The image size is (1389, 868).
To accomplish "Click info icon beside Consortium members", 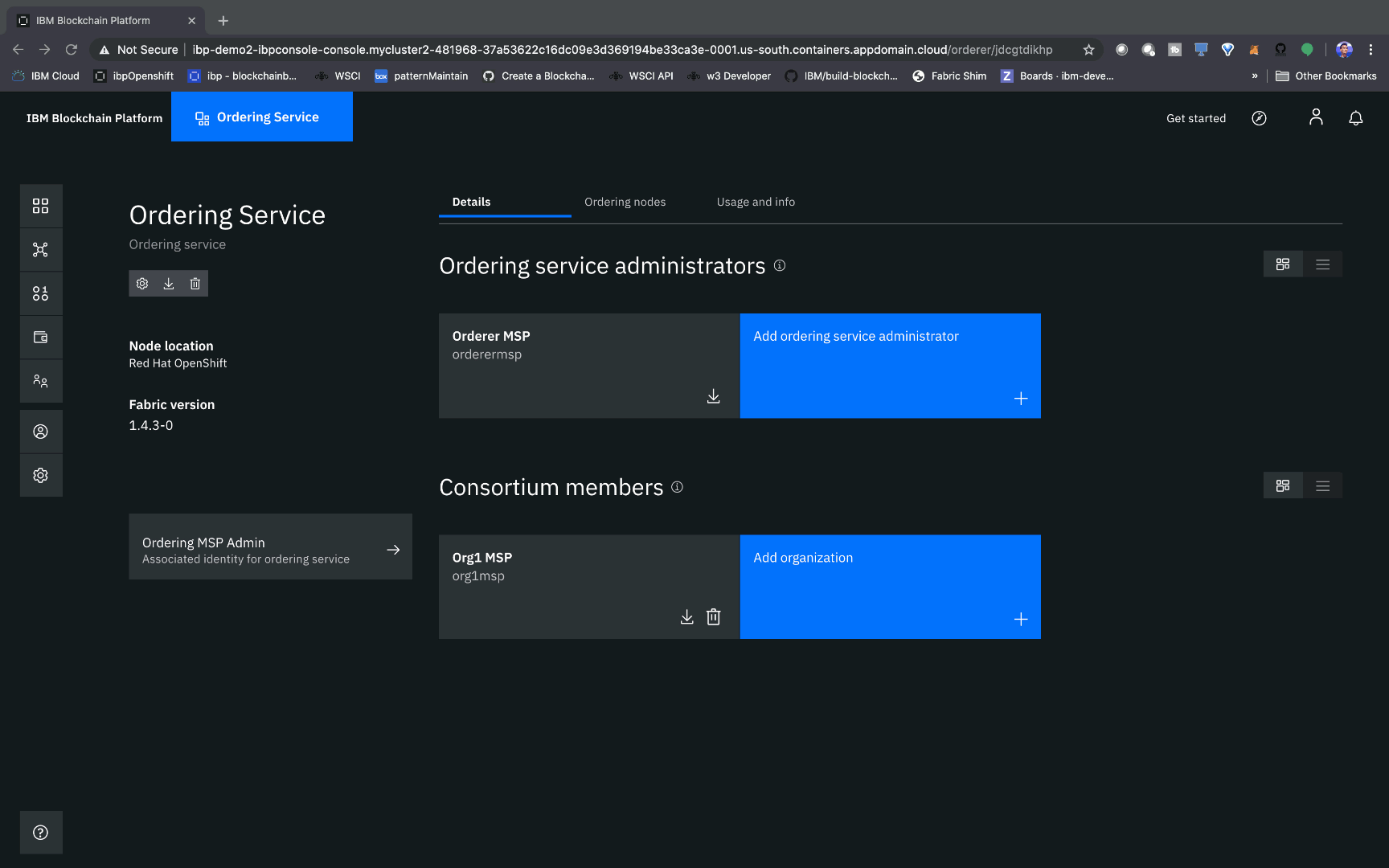I will tap(678, 487).
